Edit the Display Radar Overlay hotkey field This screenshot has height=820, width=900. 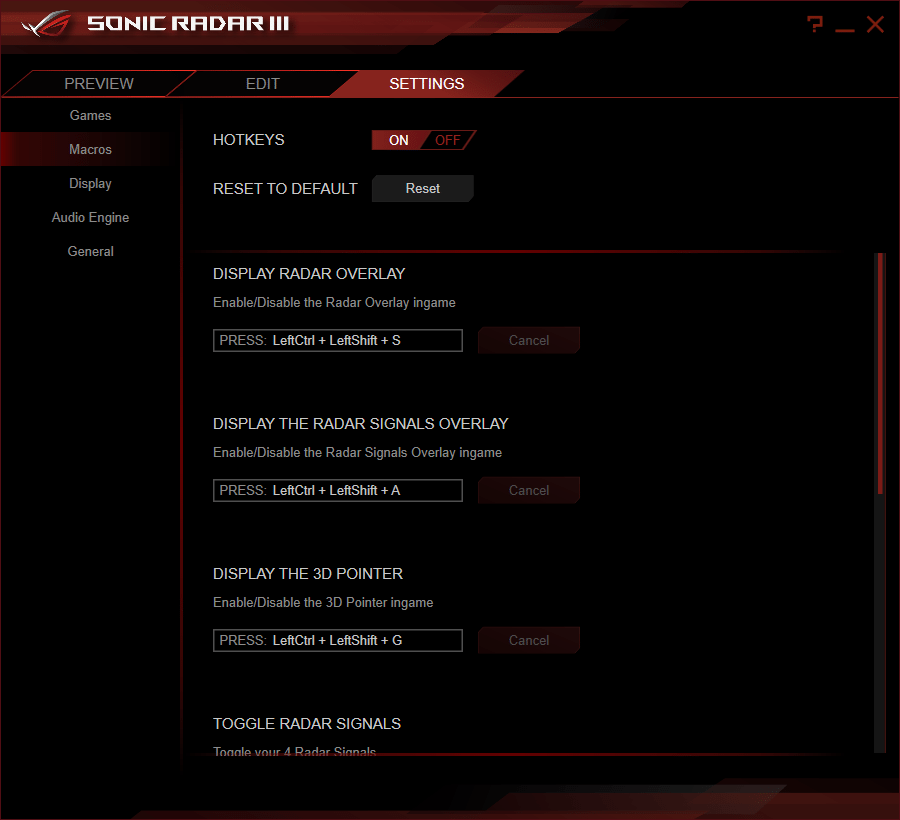(x=338, y=340)
